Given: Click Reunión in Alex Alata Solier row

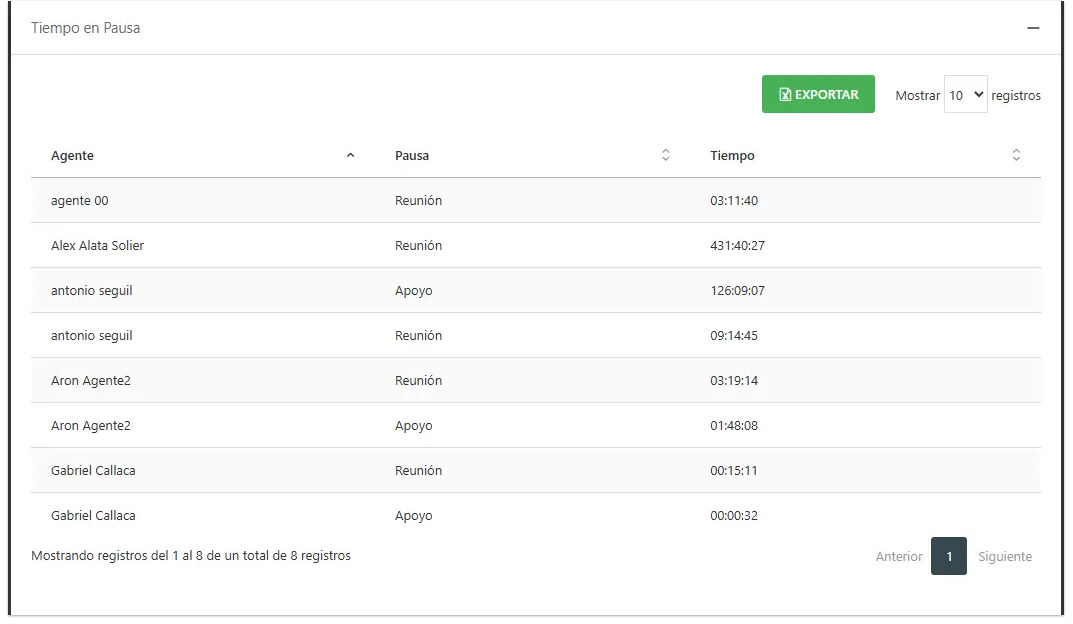Looking at the screenshot, I should tap(418, 246).
